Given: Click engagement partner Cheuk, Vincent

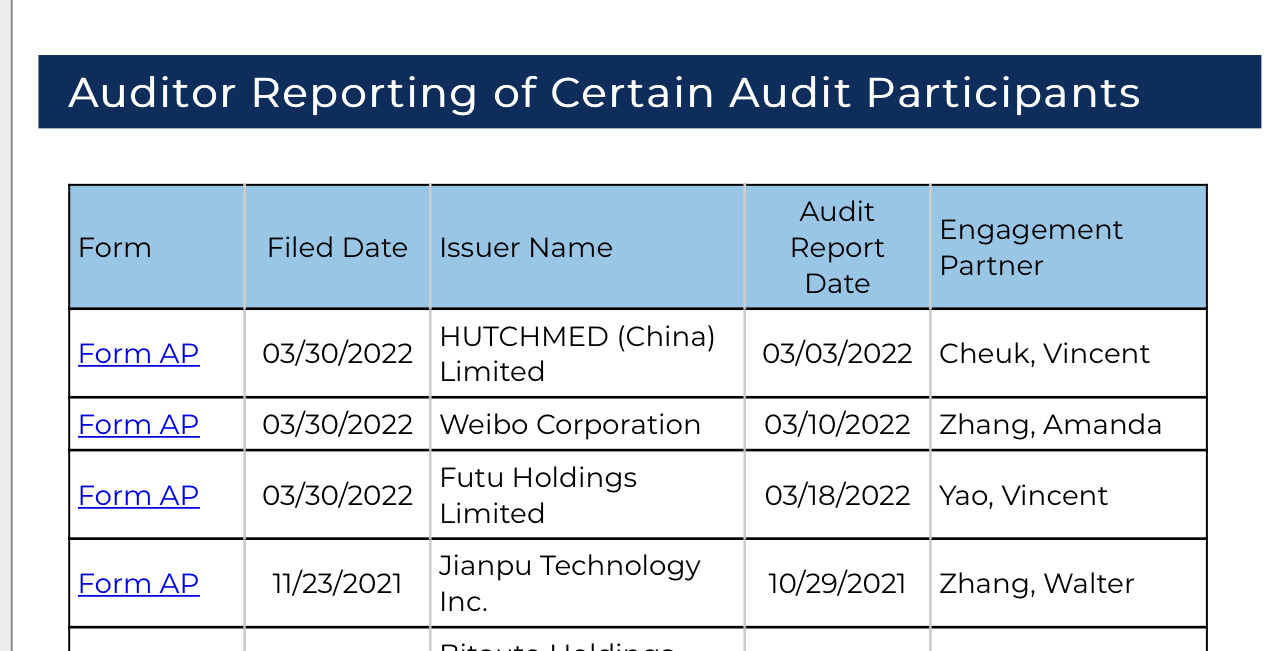Looking at the screenshot, I should pyautogui.click(x=1044, y=354).
